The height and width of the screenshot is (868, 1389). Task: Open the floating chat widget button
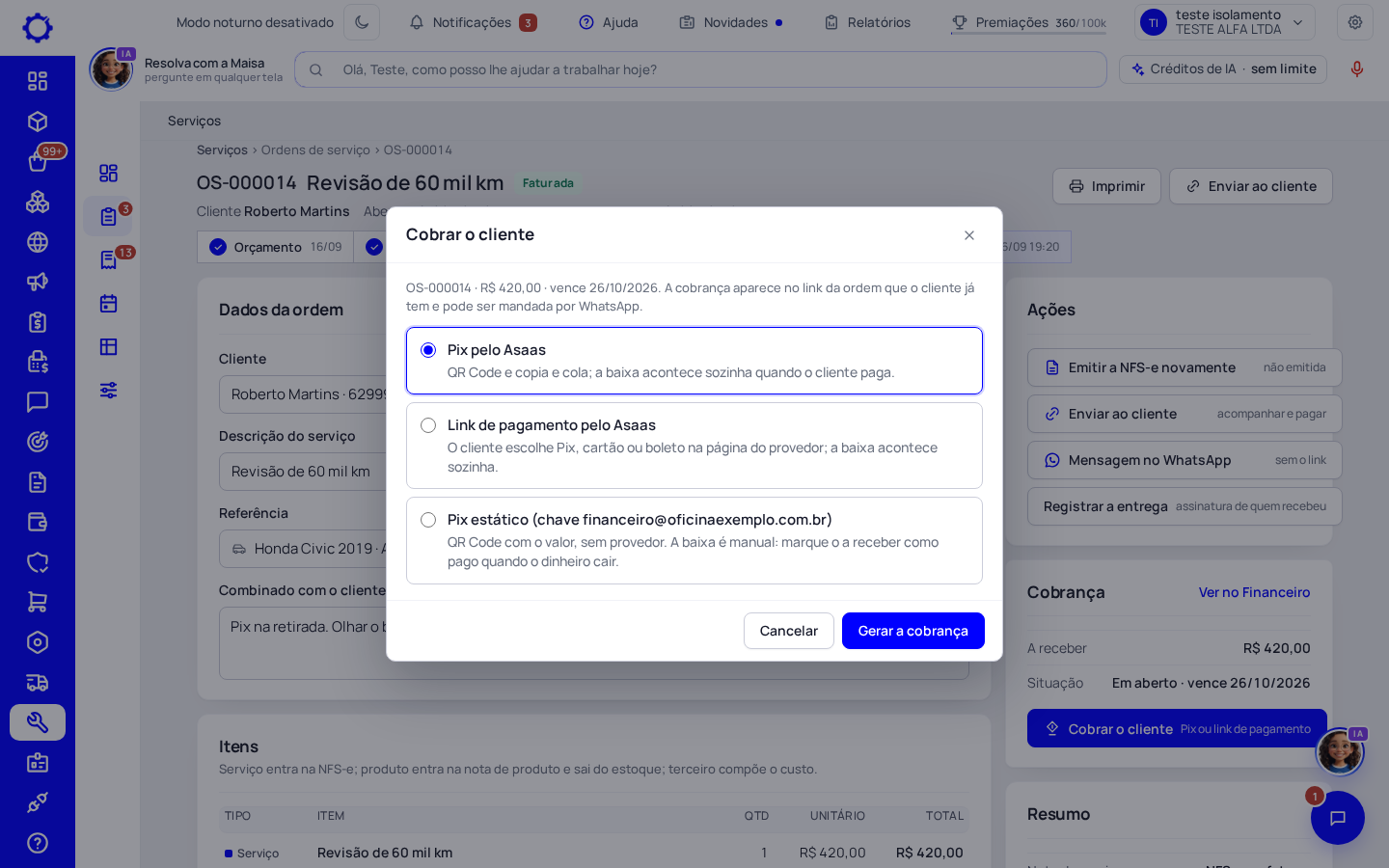(1338, 818)
